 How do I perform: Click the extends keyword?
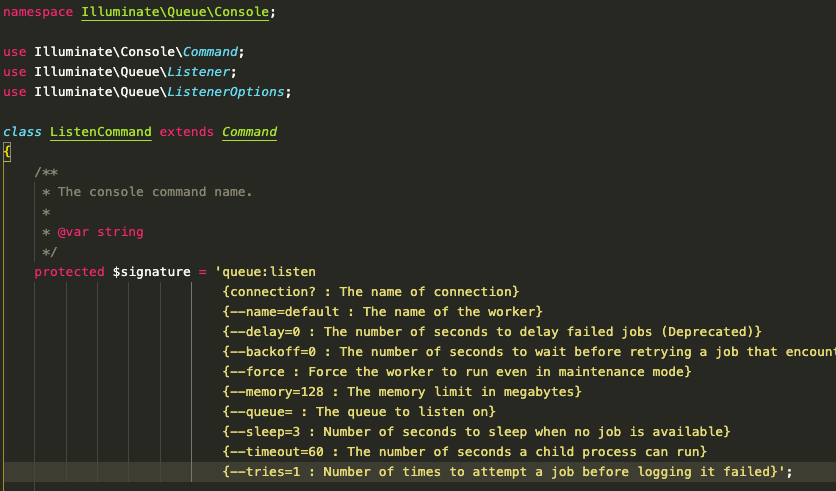click(x=186, y=132)
